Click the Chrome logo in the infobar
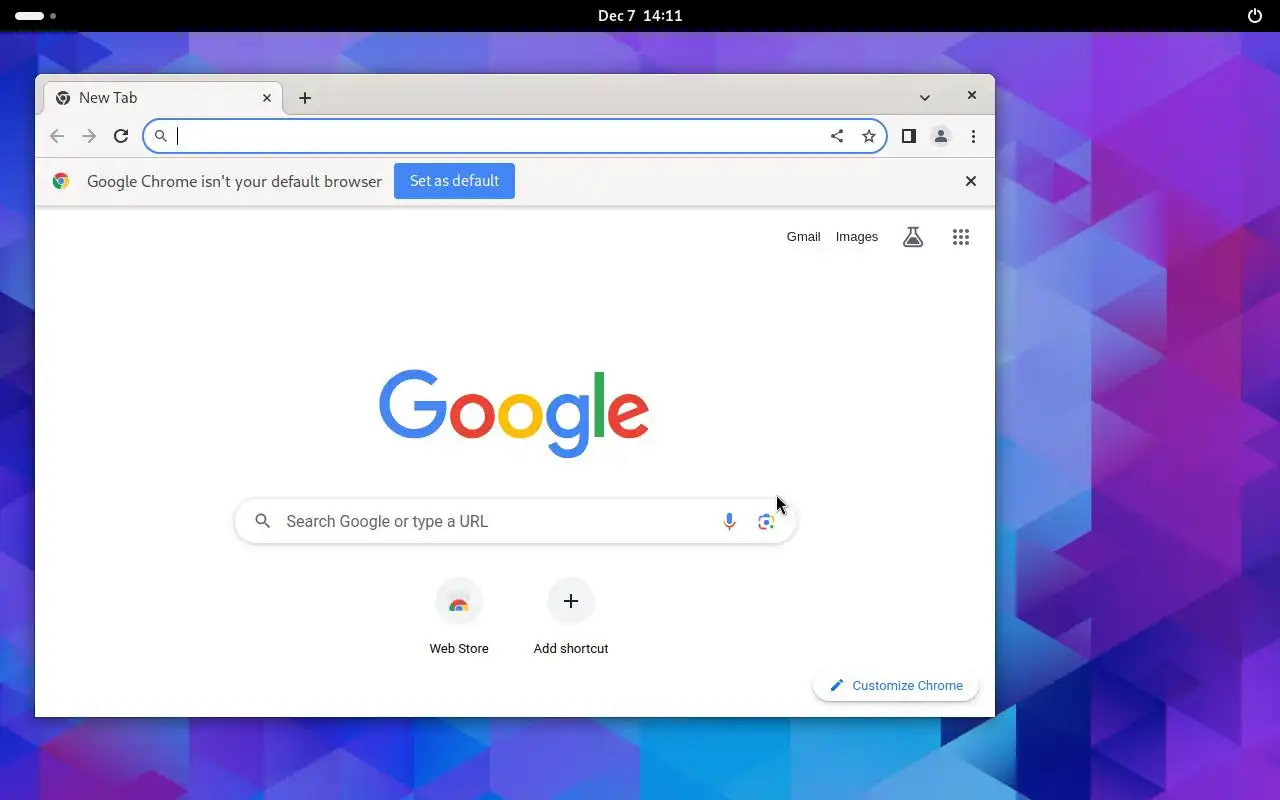This screenshot has width=1280, height=800. coord(61,181)
